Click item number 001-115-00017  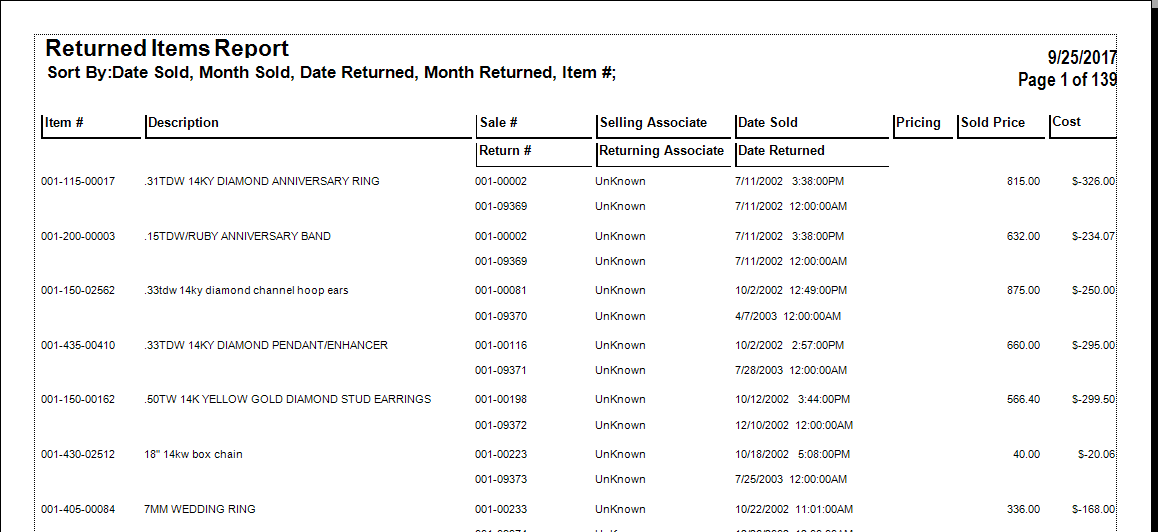(x=78, y=182)
